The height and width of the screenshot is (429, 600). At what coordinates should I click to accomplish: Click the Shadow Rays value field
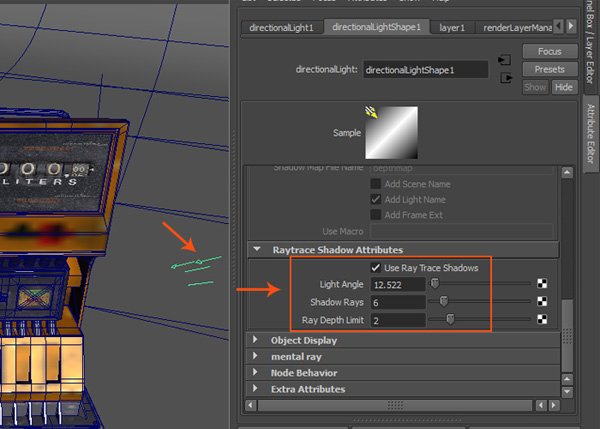tap(398, 302)
